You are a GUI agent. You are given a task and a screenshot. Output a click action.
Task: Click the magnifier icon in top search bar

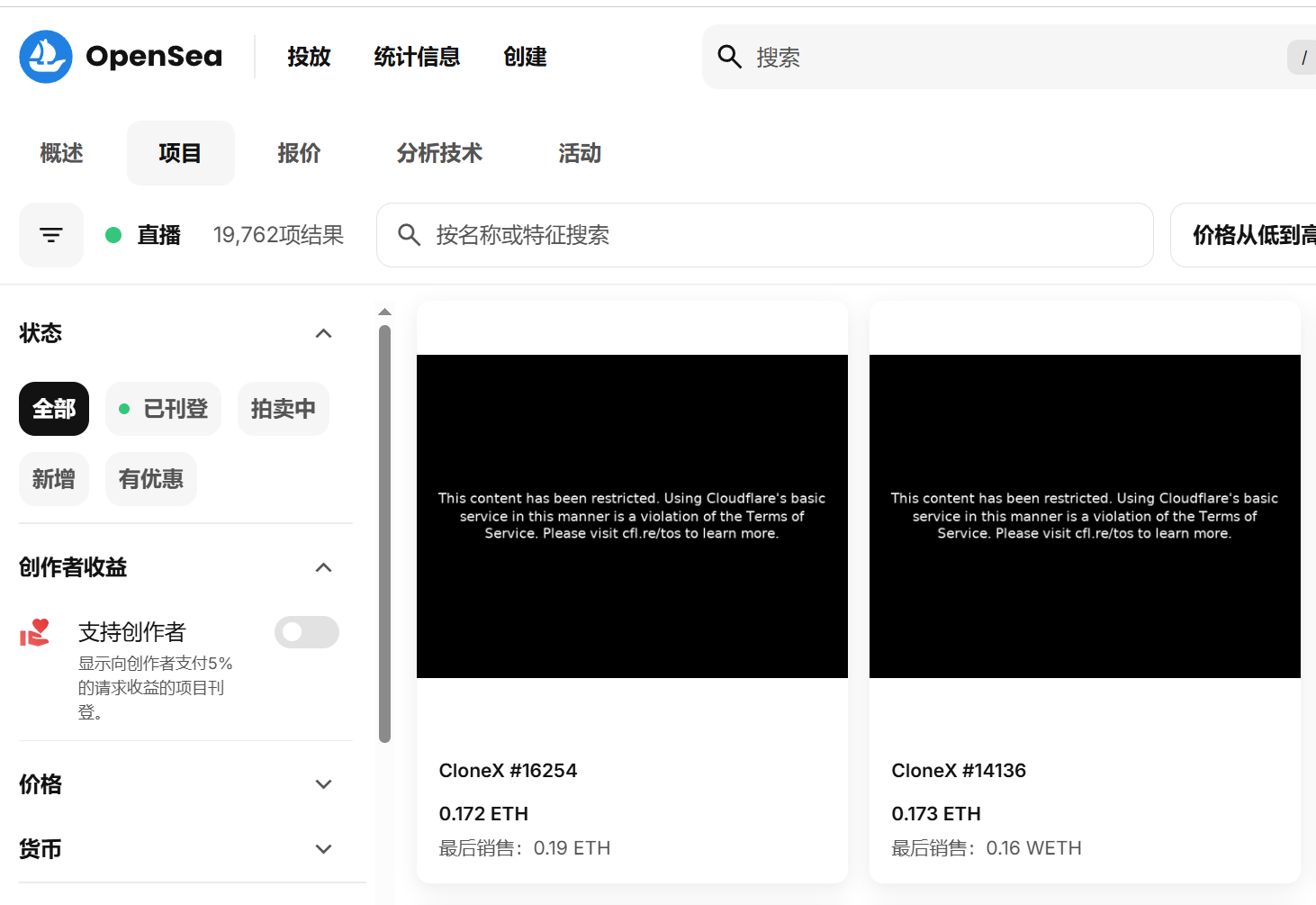(729, 57)
